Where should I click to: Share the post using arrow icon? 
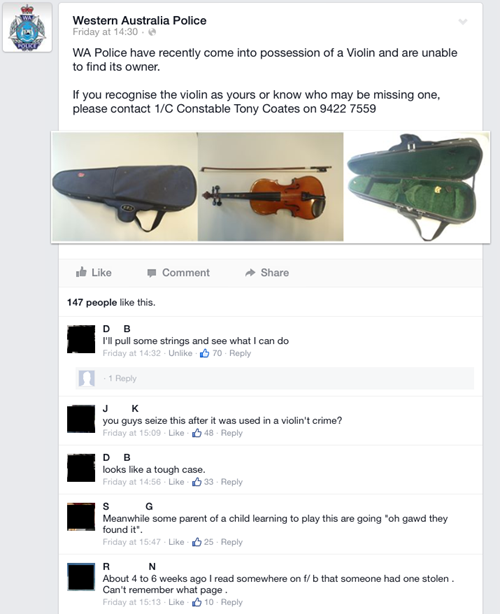pos(267,273)
